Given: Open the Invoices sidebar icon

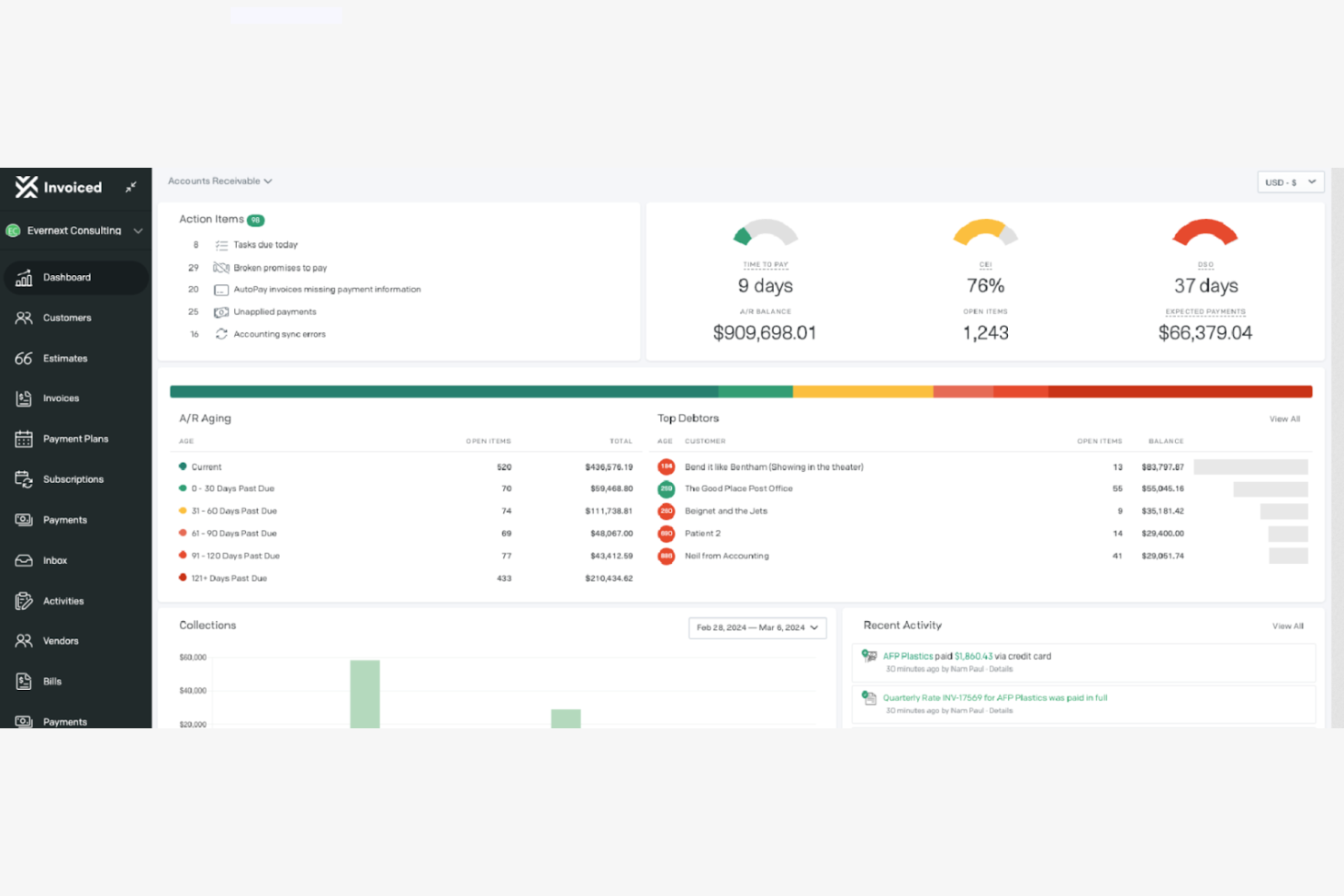Looking at the screenshot, I should [x=24, y=398].
